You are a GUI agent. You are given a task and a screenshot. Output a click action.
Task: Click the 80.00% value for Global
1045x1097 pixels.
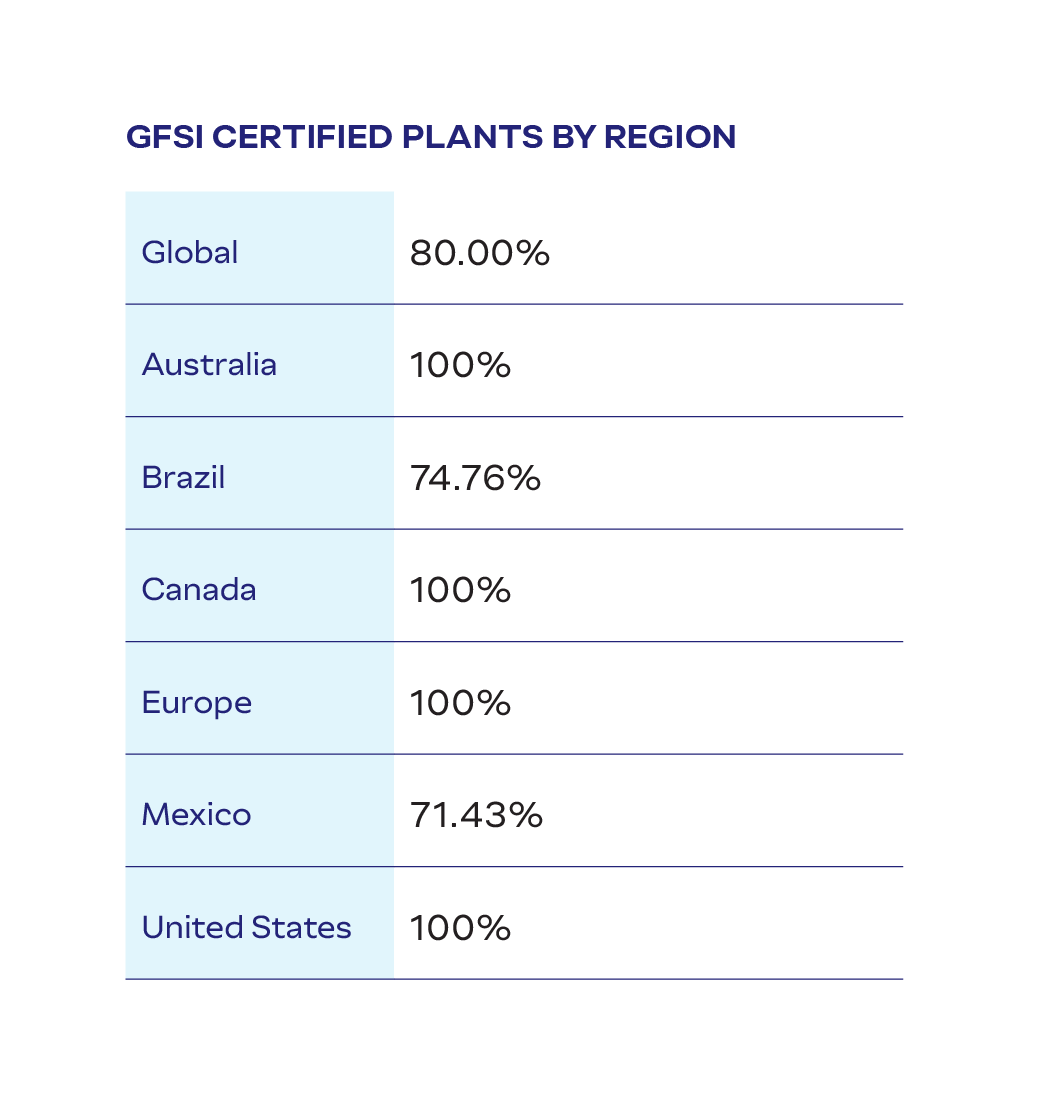point(479,253)
